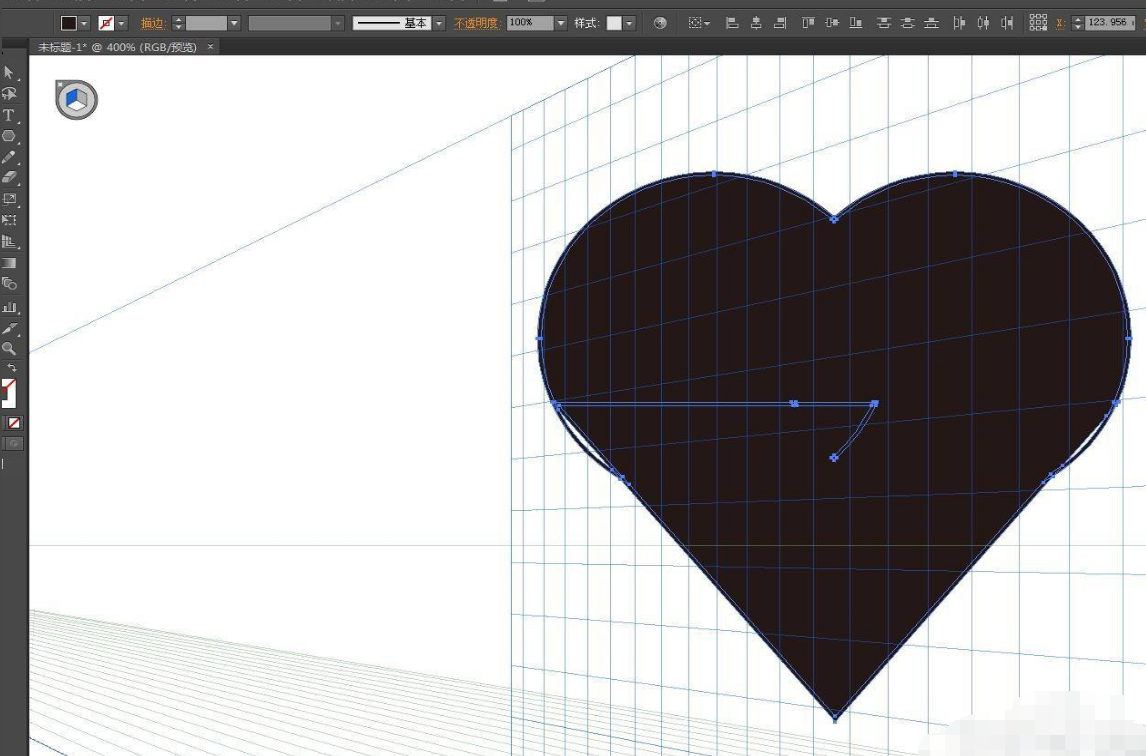Click the opacity 100% field
Image resolution: width=1146 pixels, height=756 pixels.
tap(530, 23)
